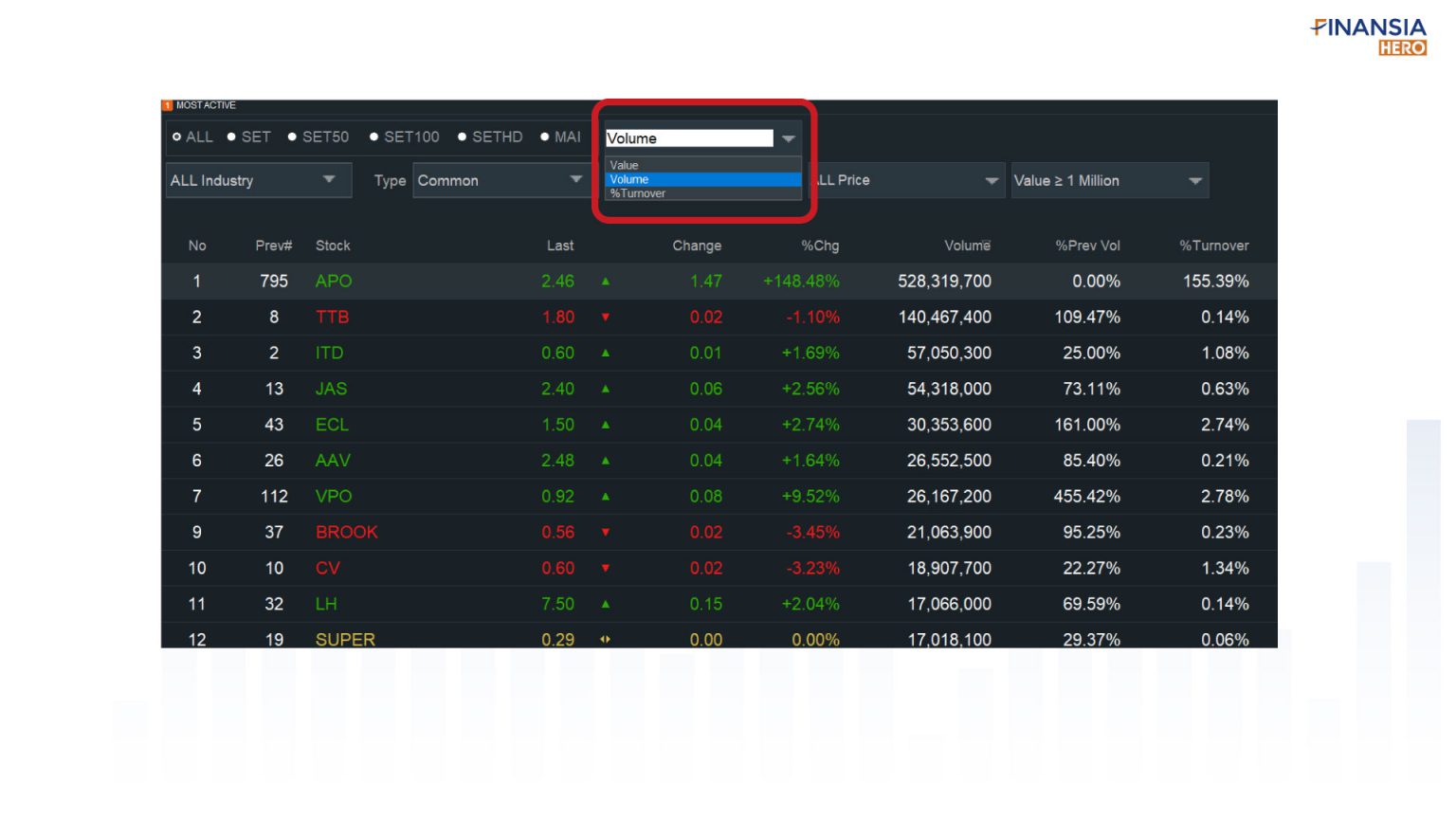Click the %Prev Vol column header
Image resolution: width=1456 pixels, height=819 pixels.
(x=1088, y=246)
